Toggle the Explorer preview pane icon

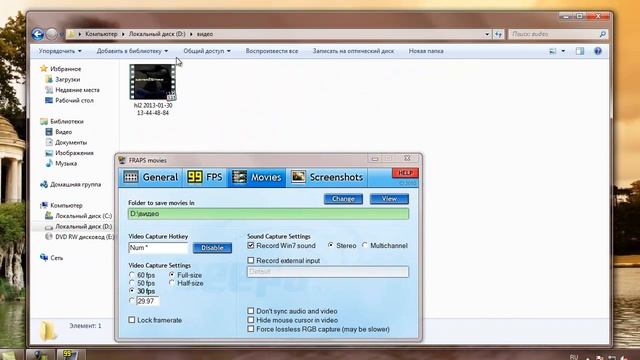(x=580, y=51)
